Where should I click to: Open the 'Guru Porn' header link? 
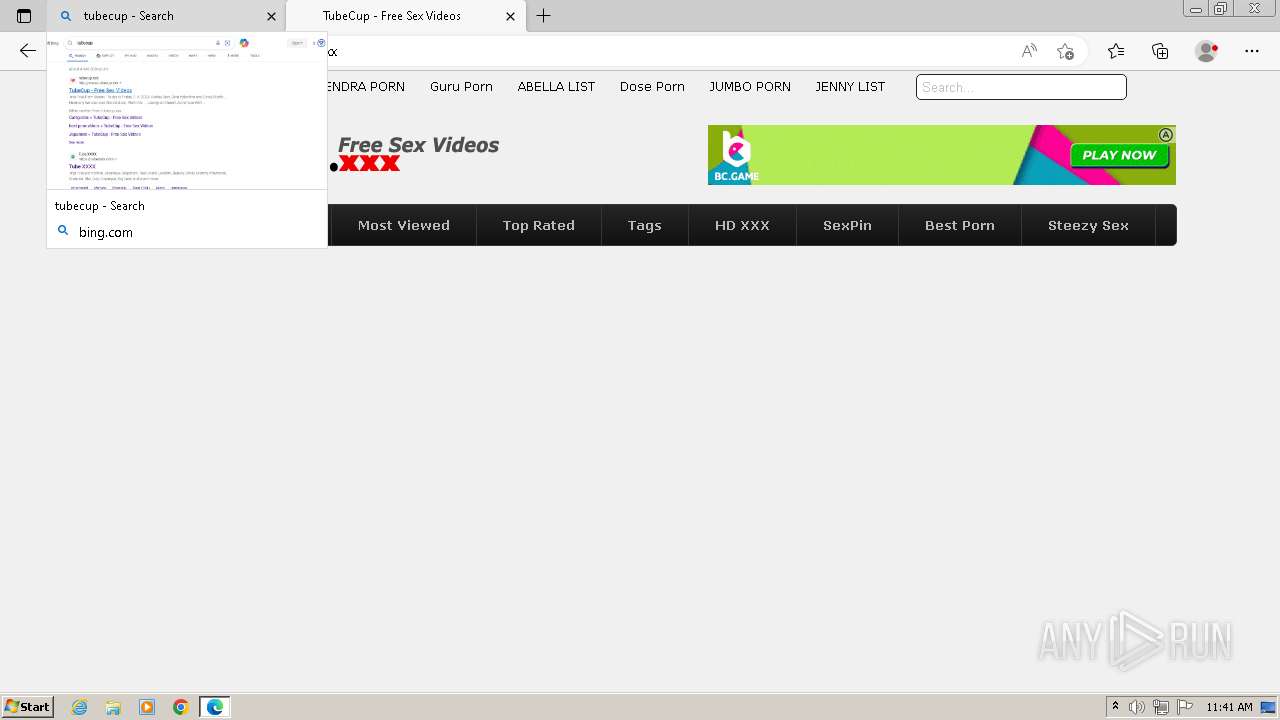(461, 87)
